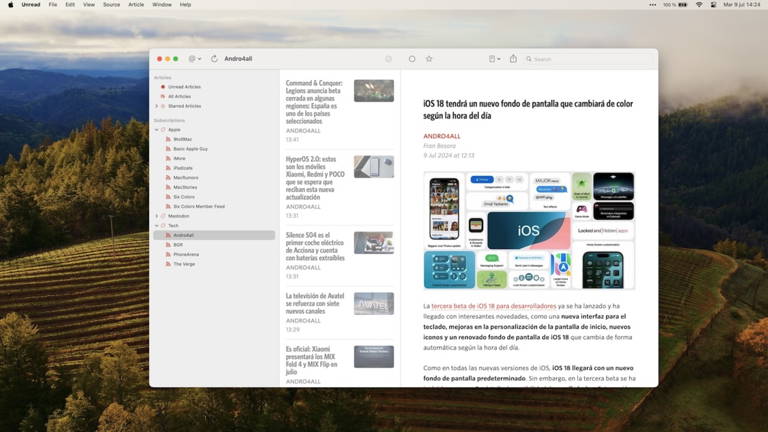Screen dimensions: 768x432
Task: Click the Xiaomi MIX Fold article thumbnail
Action: click(x=374, y=357)
